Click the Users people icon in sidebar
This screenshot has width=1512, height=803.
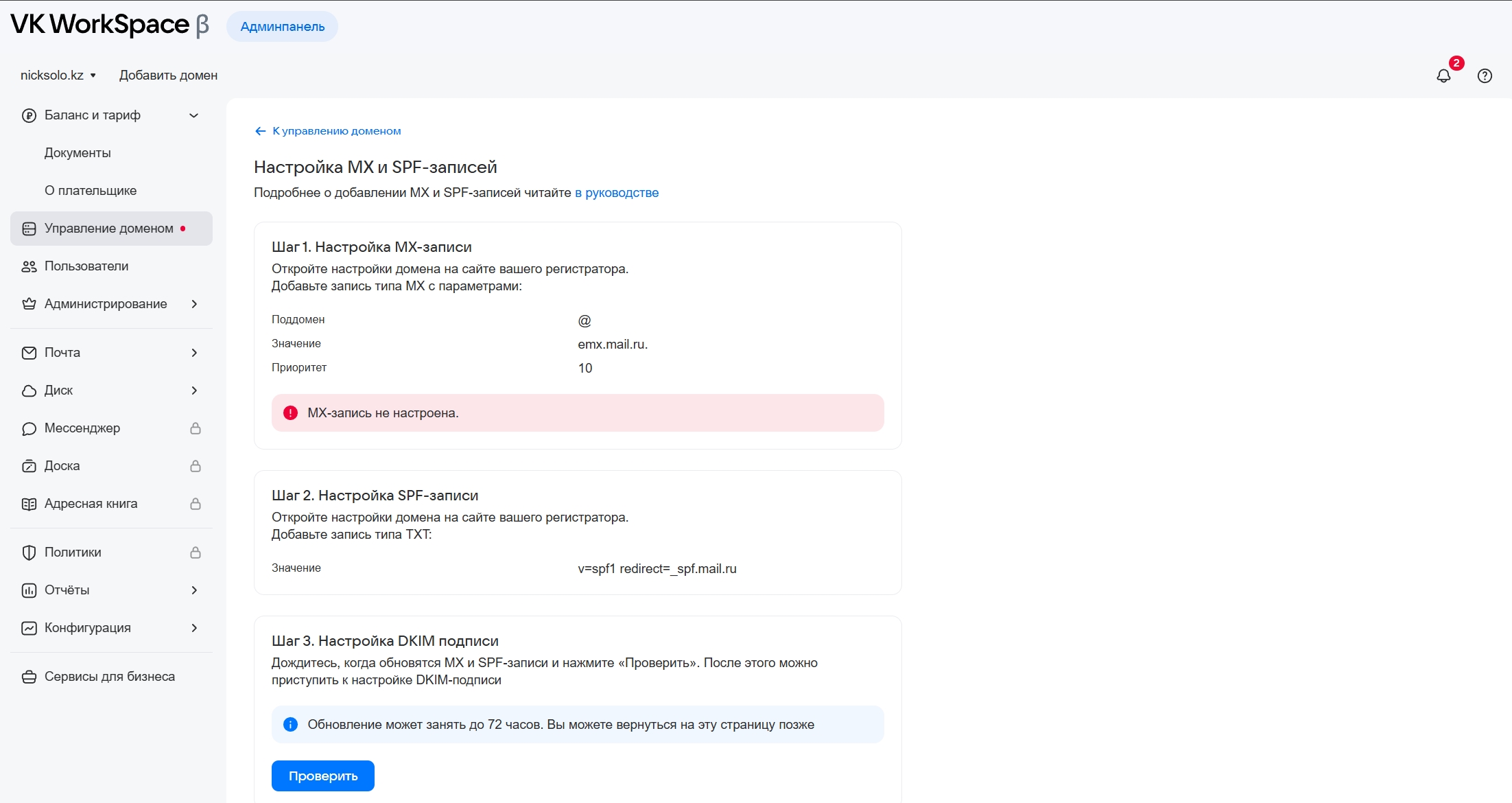(x=29, y=266)
